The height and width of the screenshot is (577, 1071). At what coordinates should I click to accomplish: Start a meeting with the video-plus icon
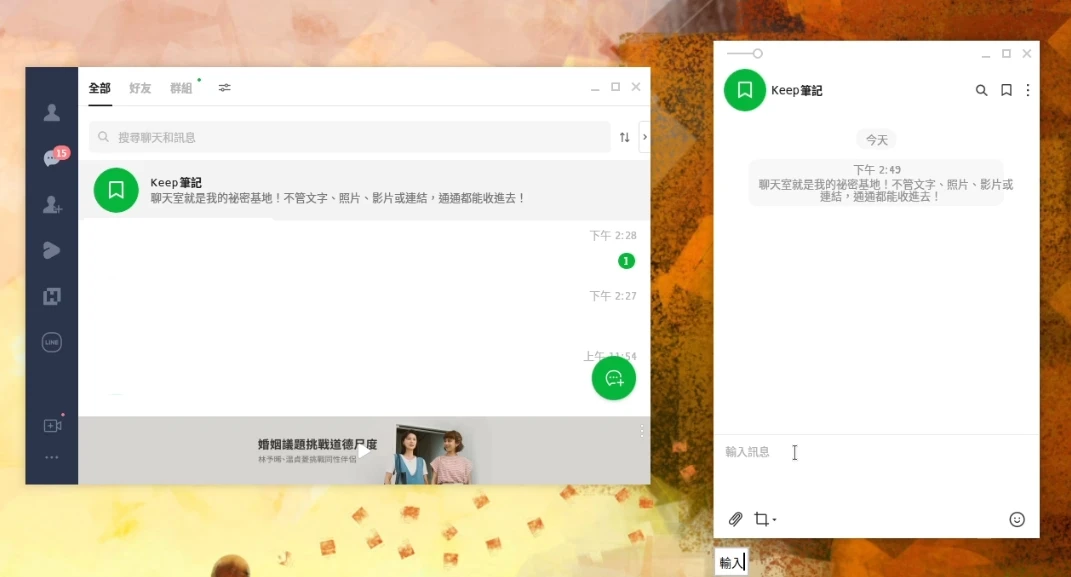(53, 425)
